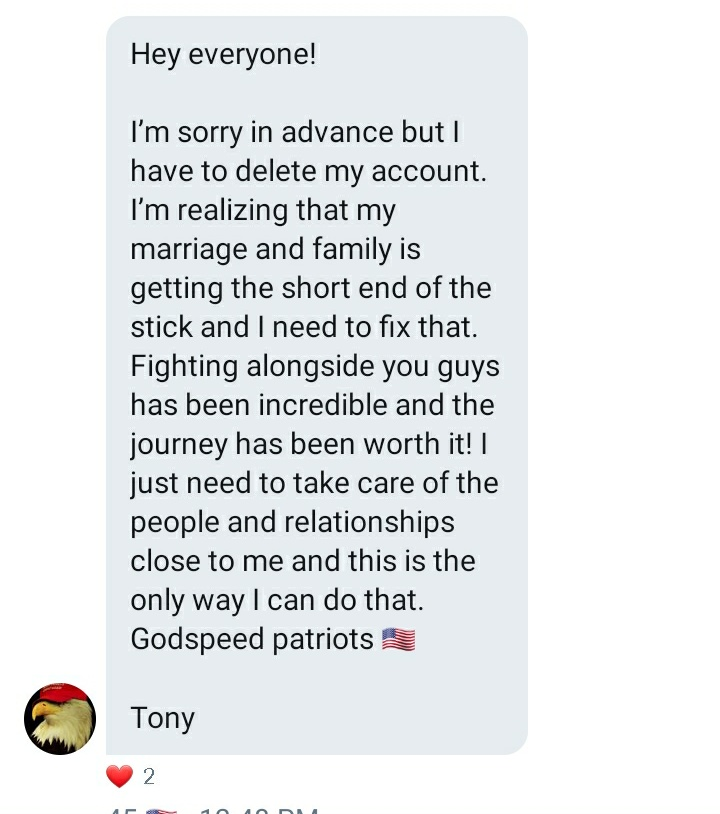The height and width of the screenshot is (814, 720).
Task: Tap the red heart reaction
Action: [119, 776]
